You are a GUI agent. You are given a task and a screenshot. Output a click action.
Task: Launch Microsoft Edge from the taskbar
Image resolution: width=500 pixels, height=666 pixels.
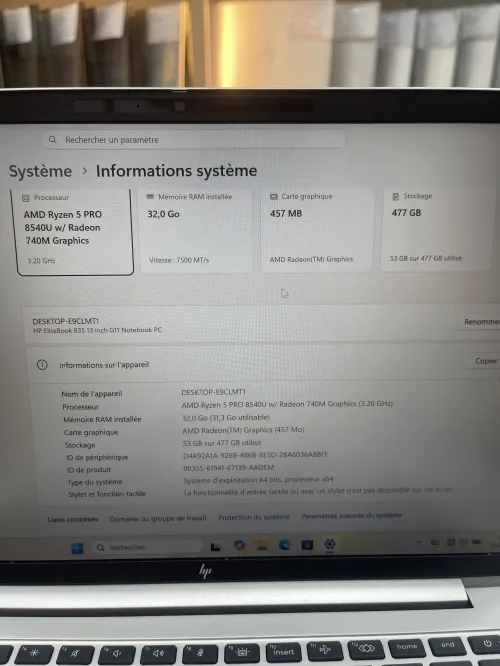(x=284, y=545)
